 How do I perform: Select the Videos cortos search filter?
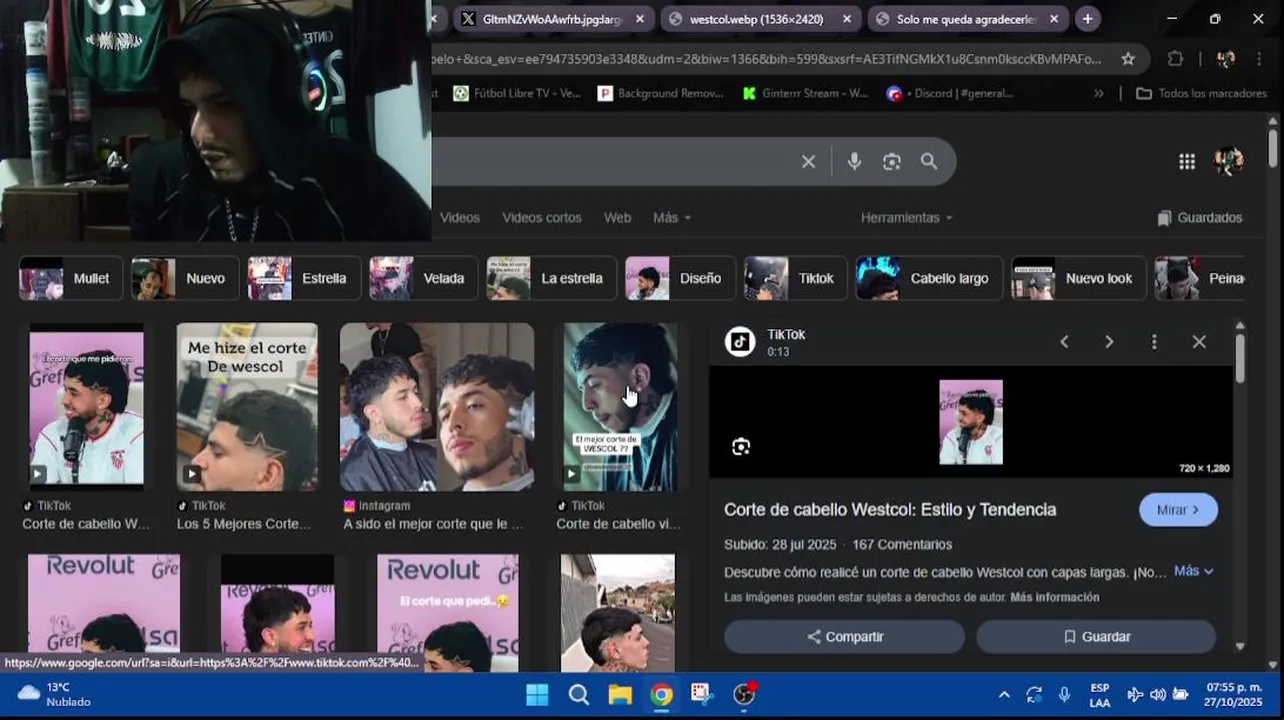click(542, 218)
